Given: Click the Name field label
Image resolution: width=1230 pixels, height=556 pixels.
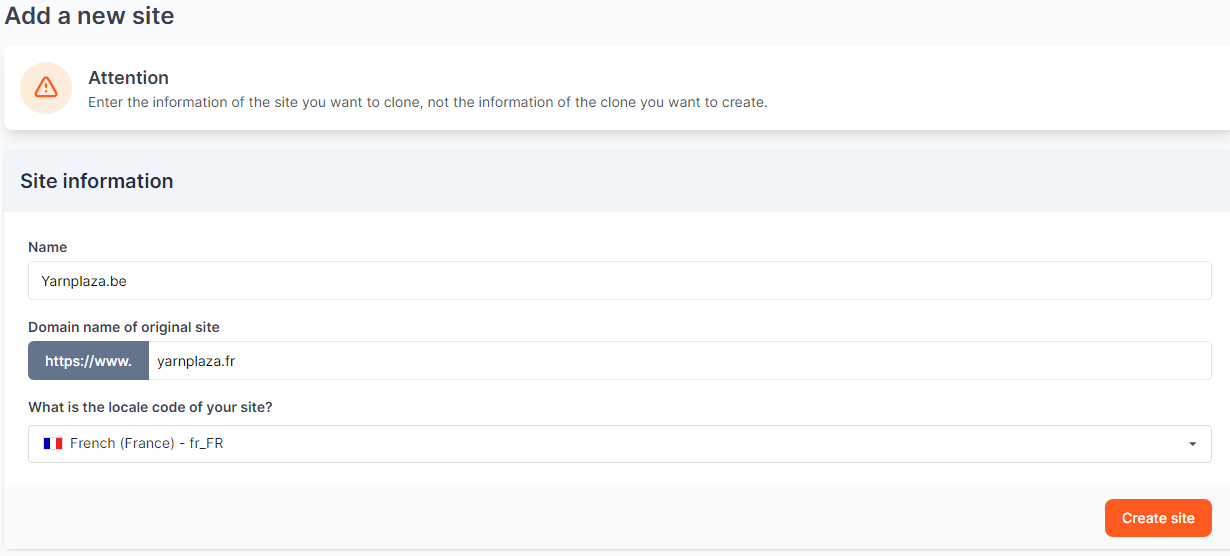Looking at the screenshot, I should pos(48,247).
